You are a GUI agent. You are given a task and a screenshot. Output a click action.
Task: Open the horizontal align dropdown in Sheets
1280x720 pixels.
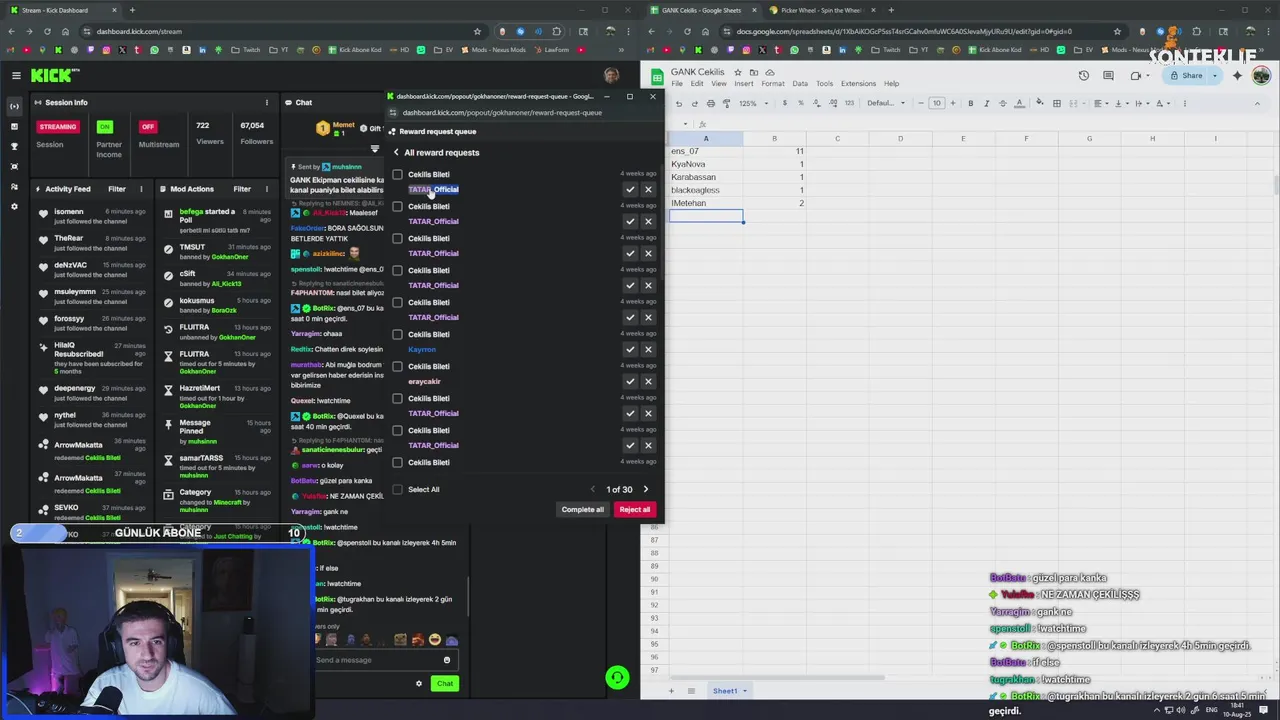(1101, 103)
